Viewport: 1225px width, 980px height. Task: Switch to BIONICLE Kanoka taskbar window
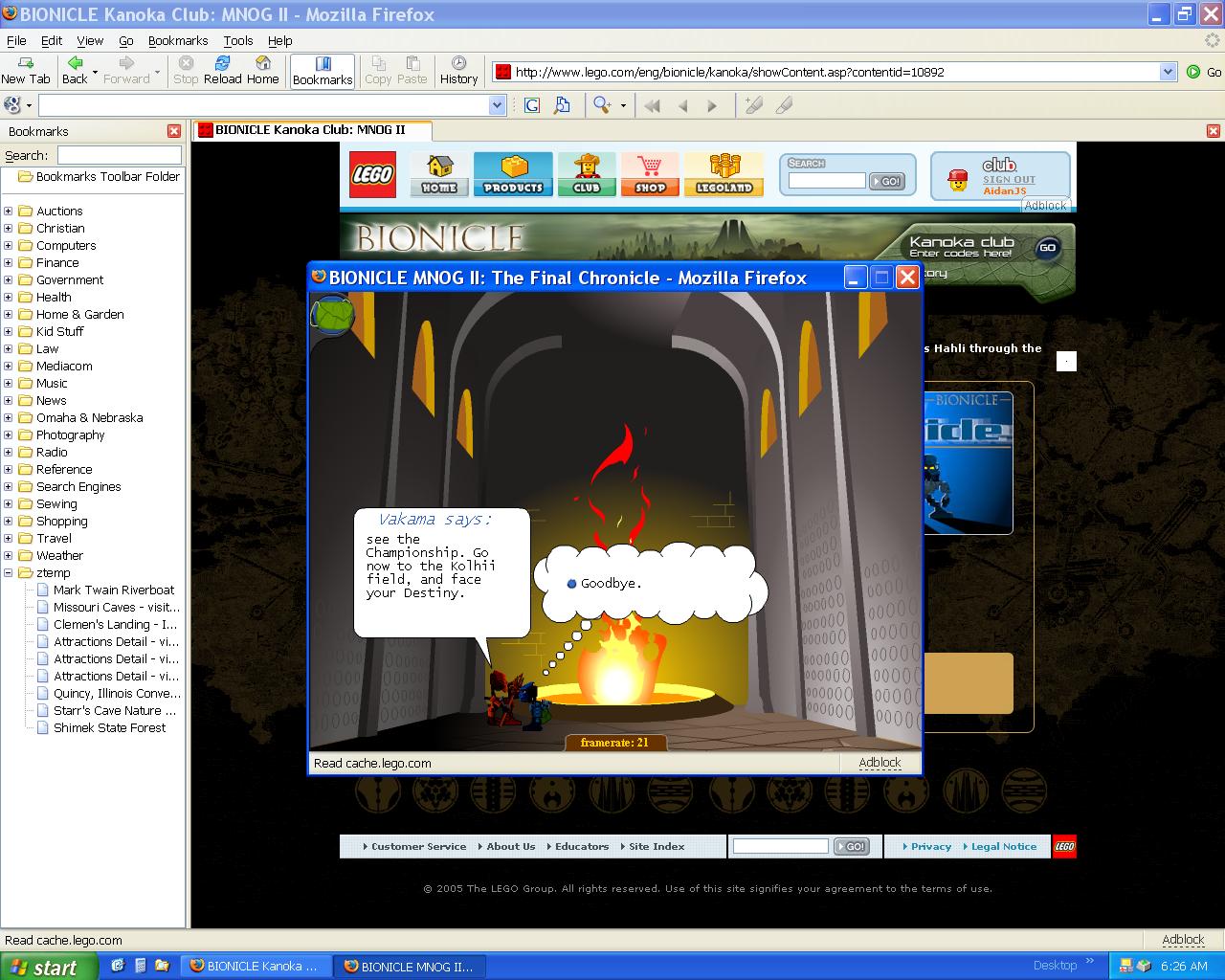pos(256,966)
